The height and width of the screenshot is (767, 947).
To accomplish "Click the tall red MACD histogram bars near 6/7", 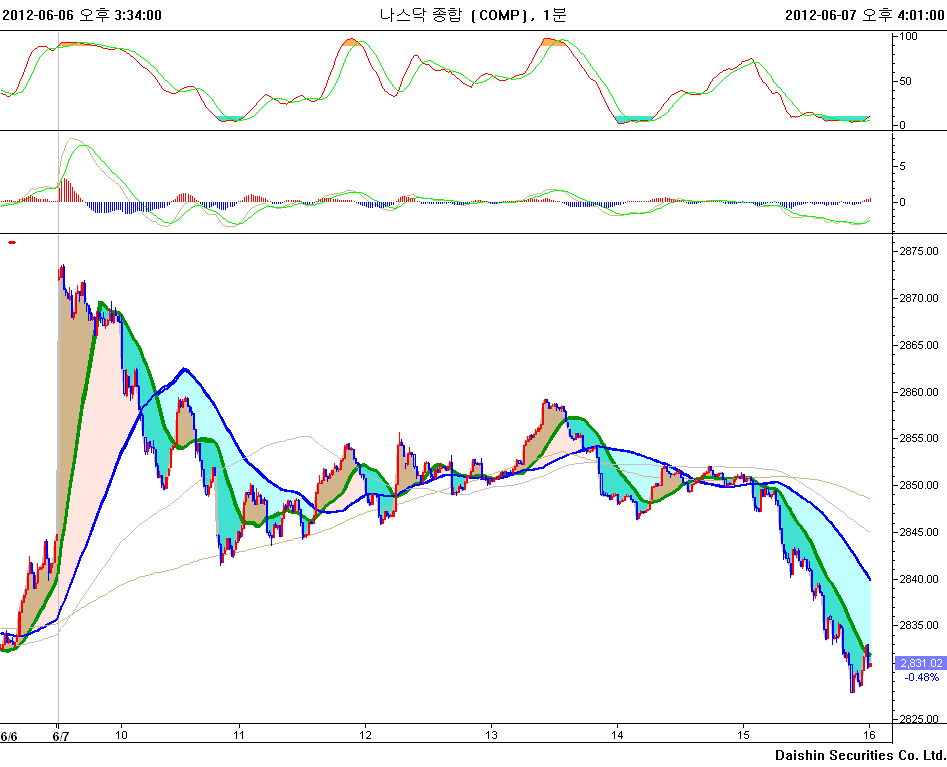I will point(65,189).
